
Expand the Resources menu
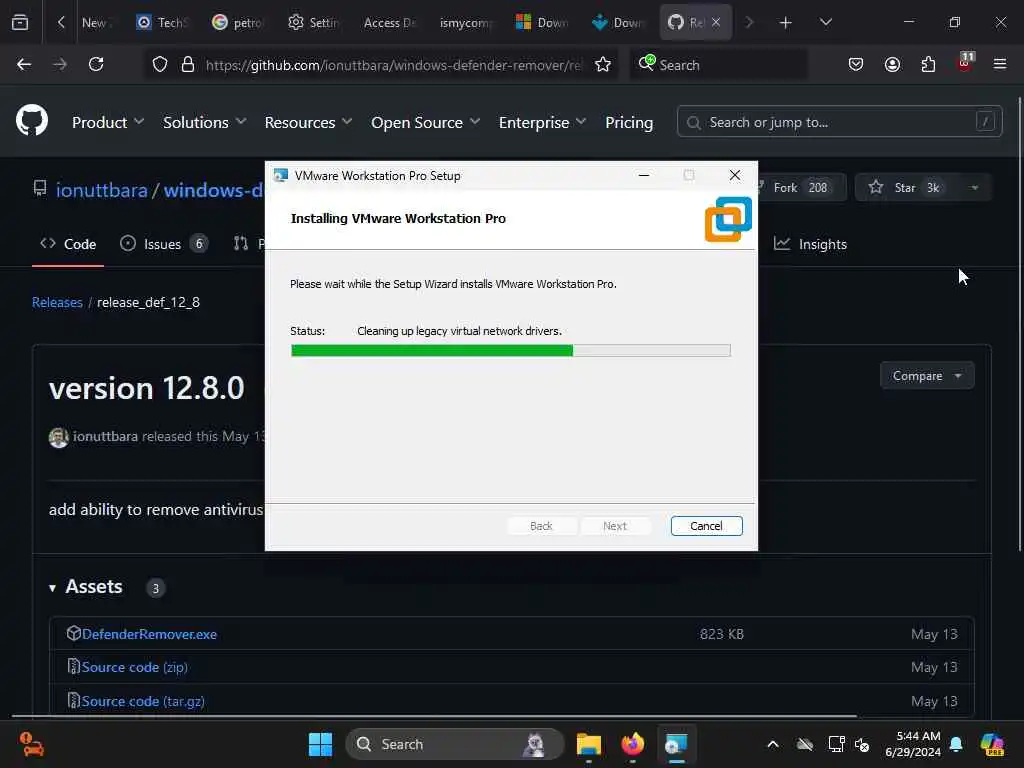[x=308, y=122]
